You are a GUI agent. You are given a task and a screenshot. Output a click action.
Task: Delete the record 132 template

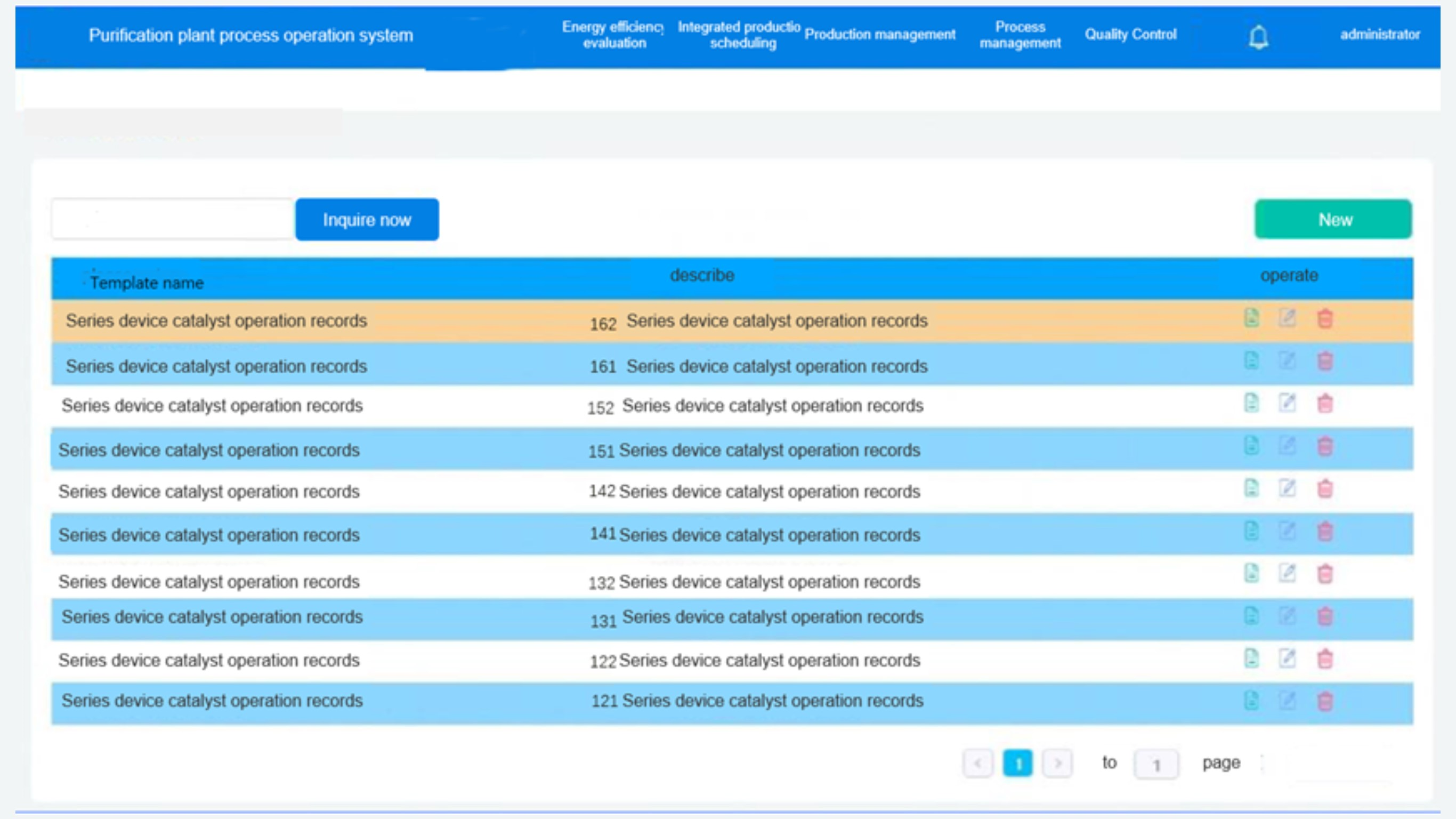coord(1325,574)
